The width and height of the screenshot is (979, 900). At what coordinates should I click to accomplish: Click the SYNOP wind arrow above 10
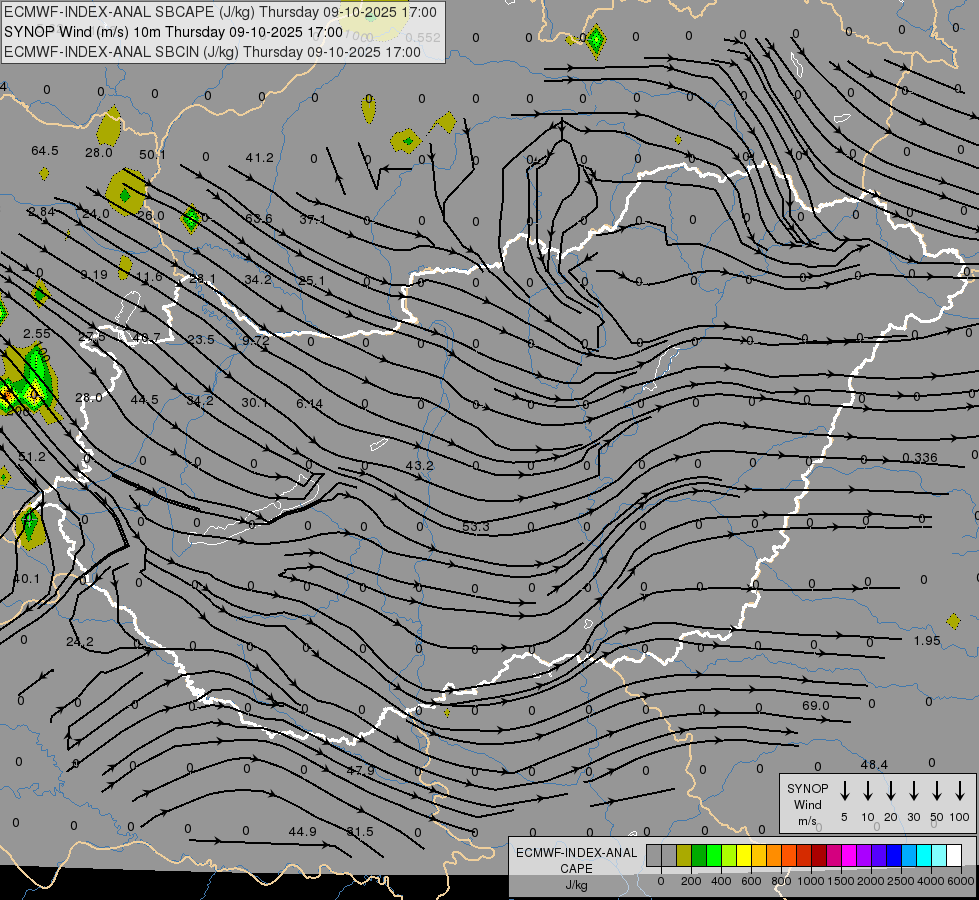867,791
